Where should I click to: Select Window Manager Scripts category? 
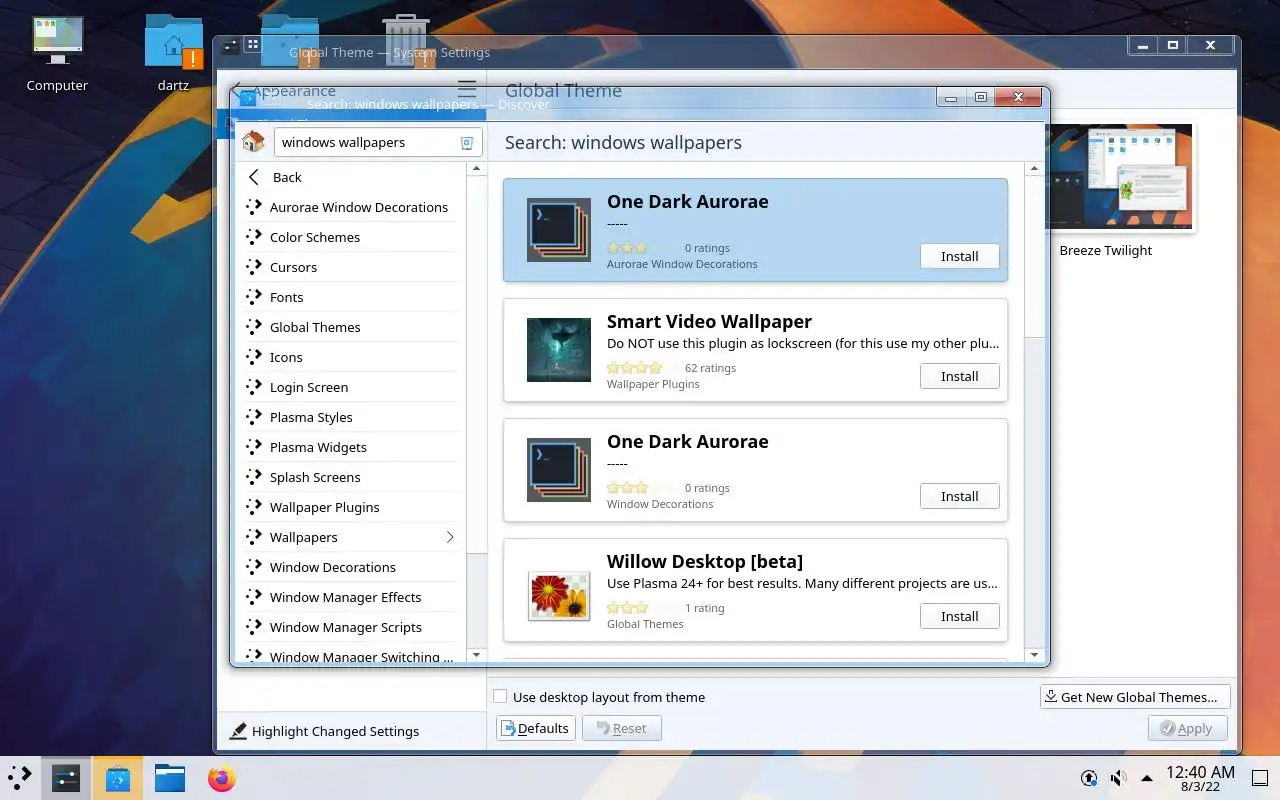(350, 627)
